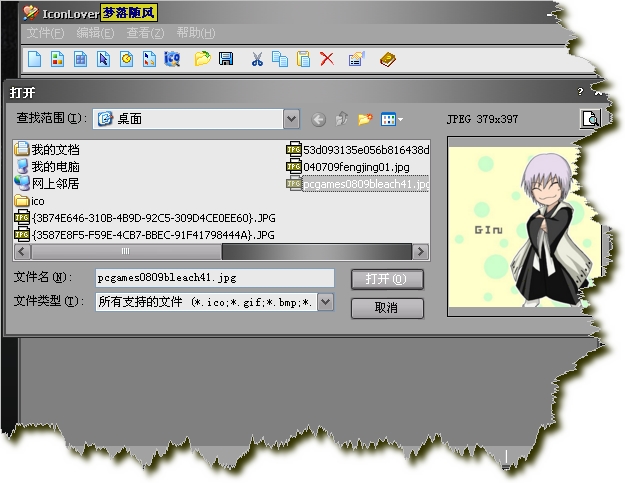The image size is (625, 483).
Task: Open the look-in combo box
Action: coord(196,119)
